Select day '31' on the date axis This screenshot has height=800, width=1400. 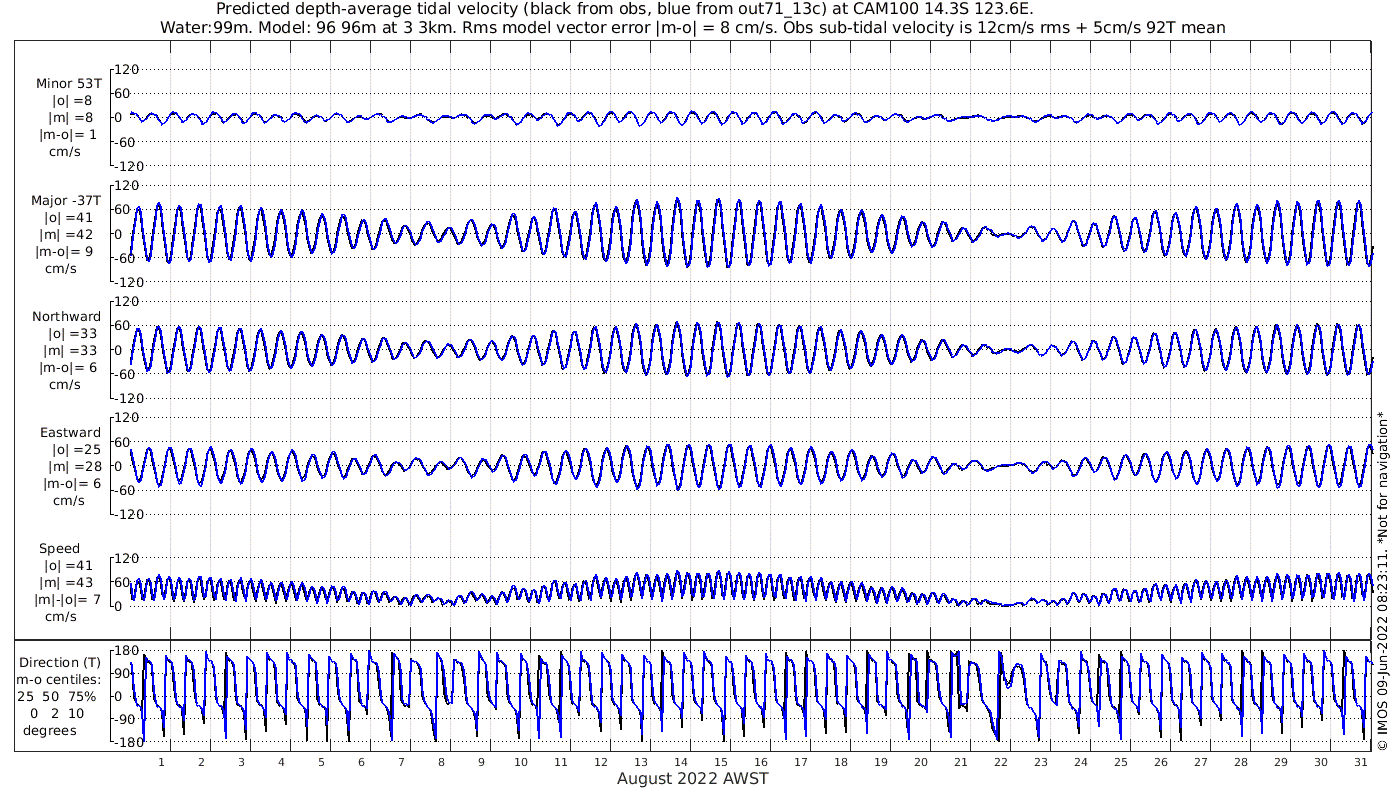tap(1360, 762)
